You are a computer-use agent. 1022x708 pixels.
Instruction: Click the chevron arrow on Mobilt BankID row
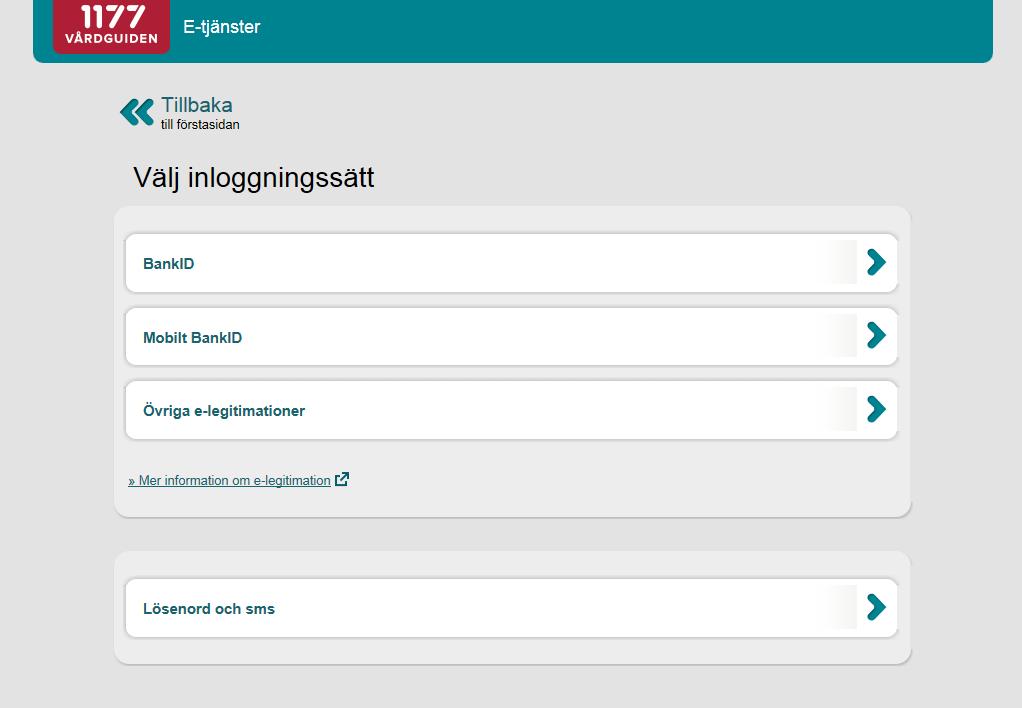[876, 336]
